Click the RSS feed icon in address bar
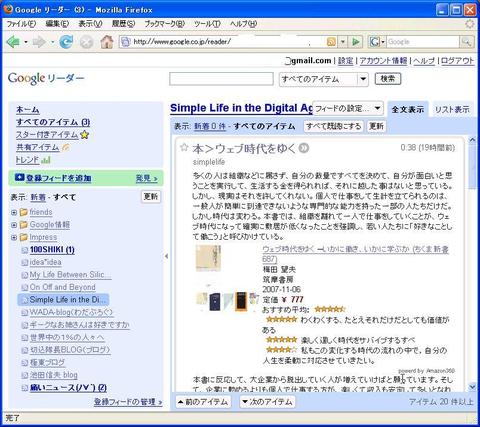The image size is (480, 427). click(331, 42)
